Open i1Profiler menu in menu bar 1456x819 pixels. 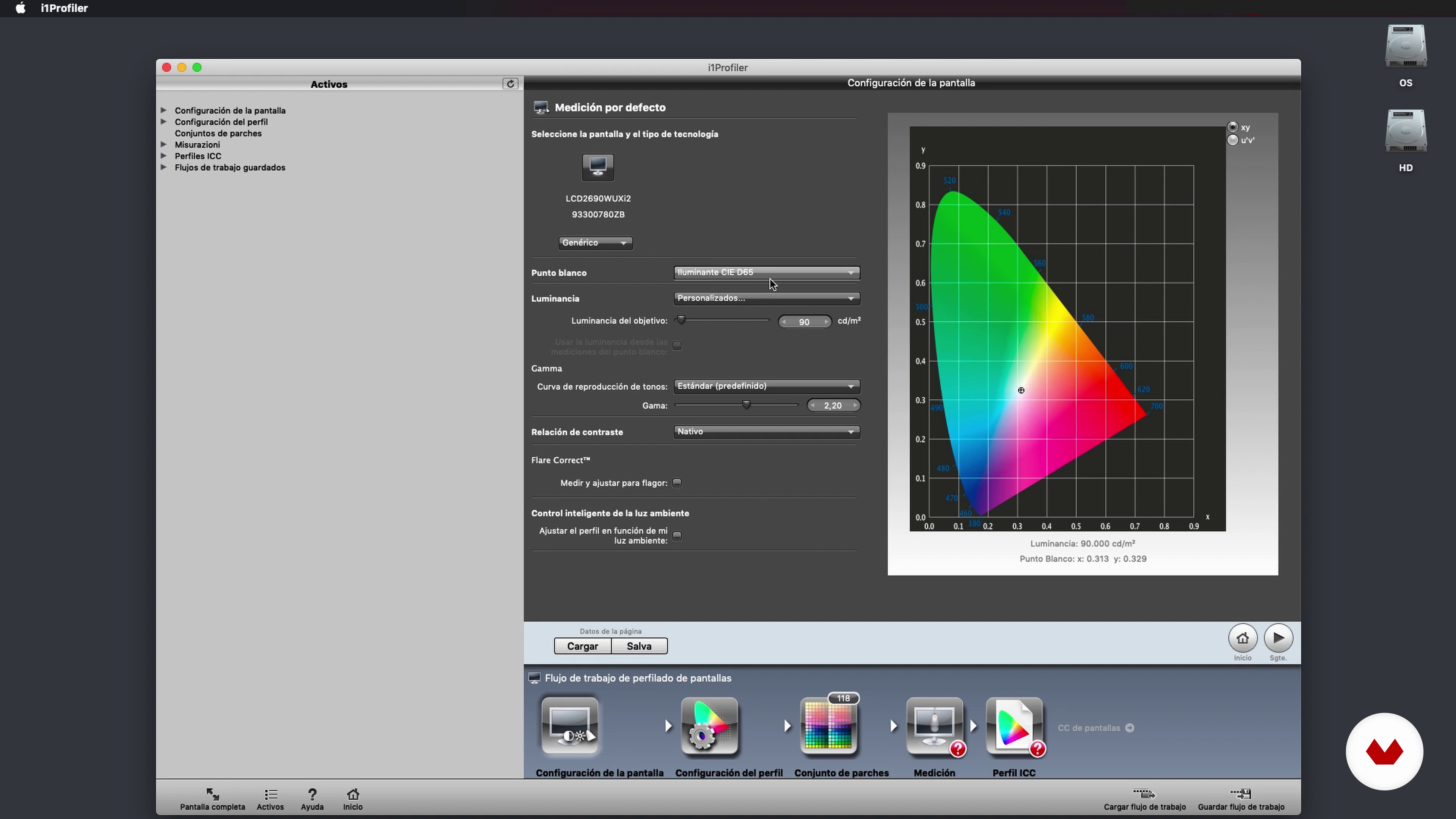point(64,8)
